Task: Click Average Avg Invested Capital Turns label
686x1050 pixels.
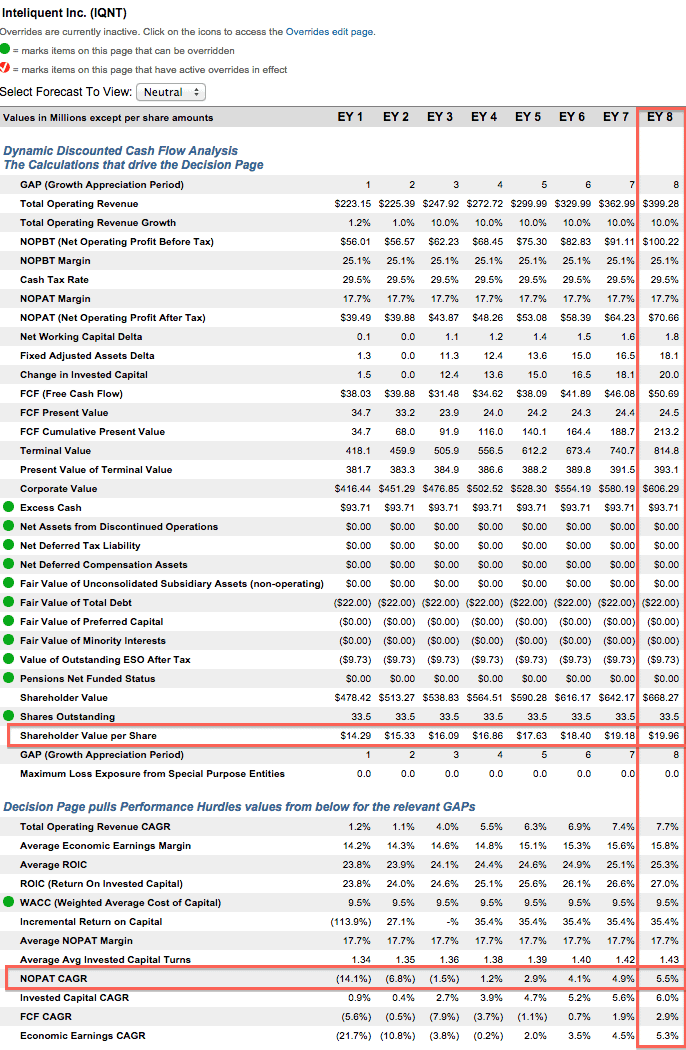Action: 105,960
